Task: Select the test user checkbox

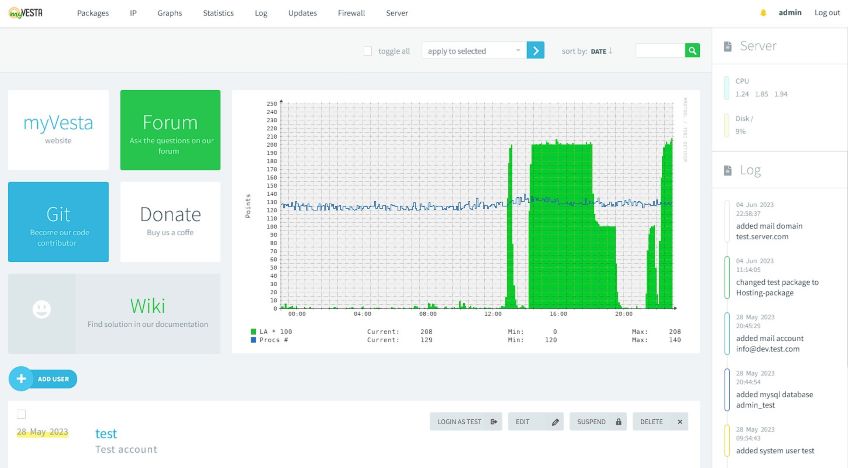Action: (x=21, y=414)
